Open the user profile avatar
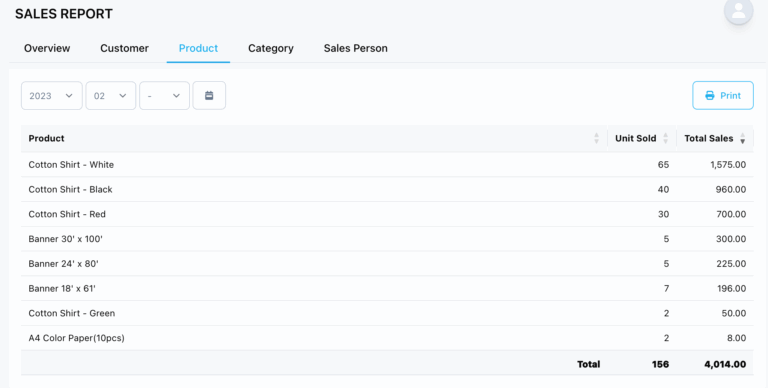 738,10
